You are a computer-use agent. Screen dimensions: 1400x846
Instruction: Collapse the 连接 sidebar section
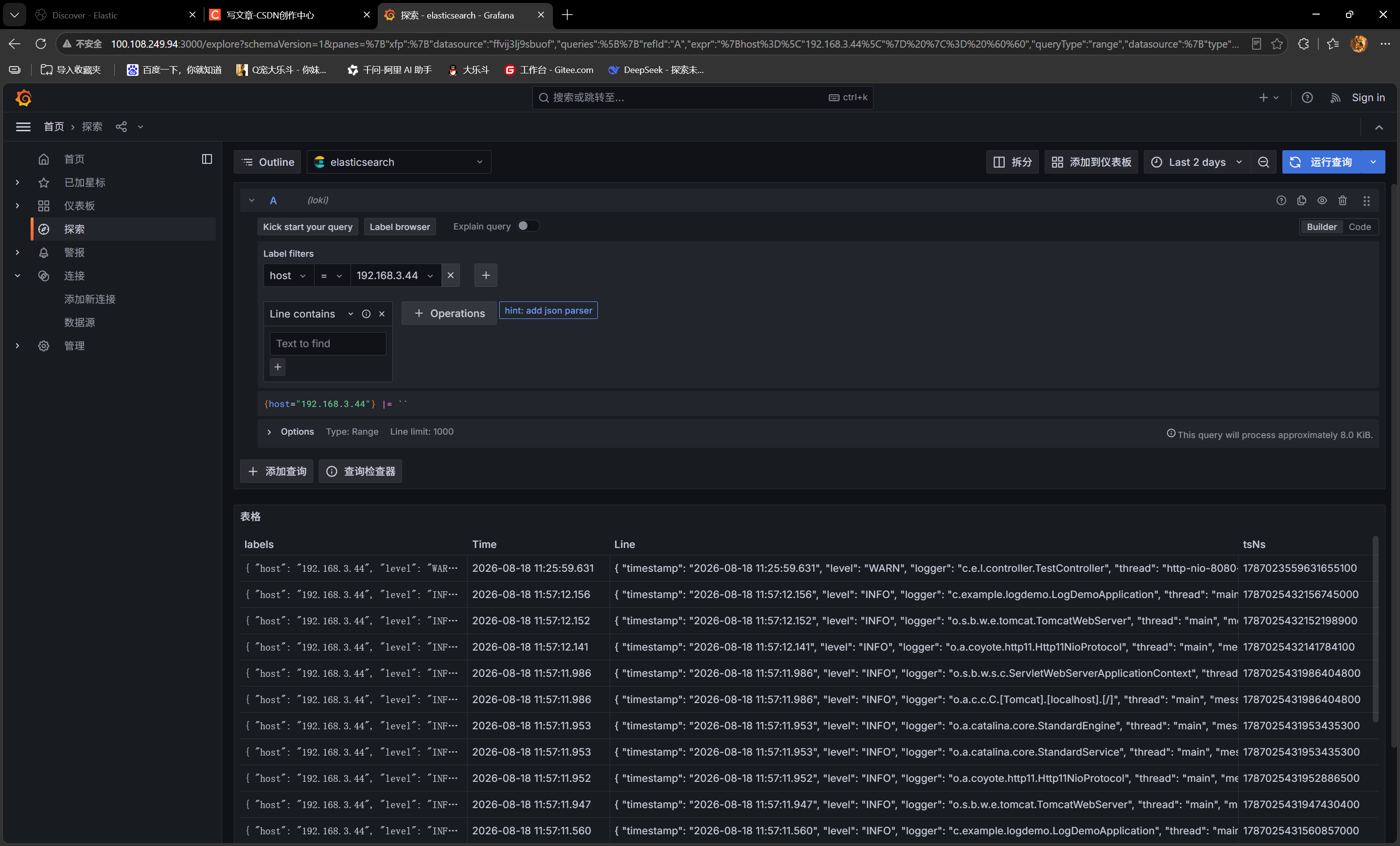[x=17, y=276]
